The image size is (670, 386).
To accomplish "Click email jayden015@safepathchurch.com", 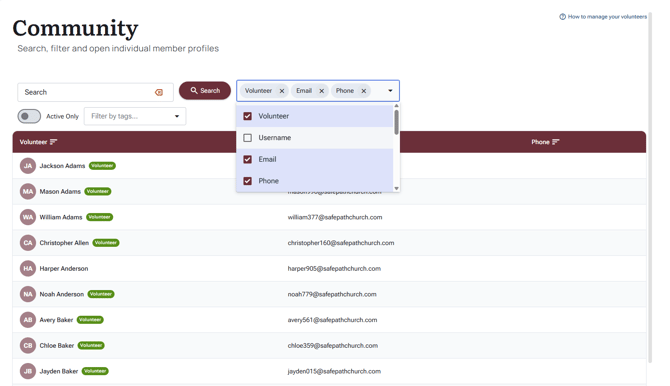I will (334, 371).
